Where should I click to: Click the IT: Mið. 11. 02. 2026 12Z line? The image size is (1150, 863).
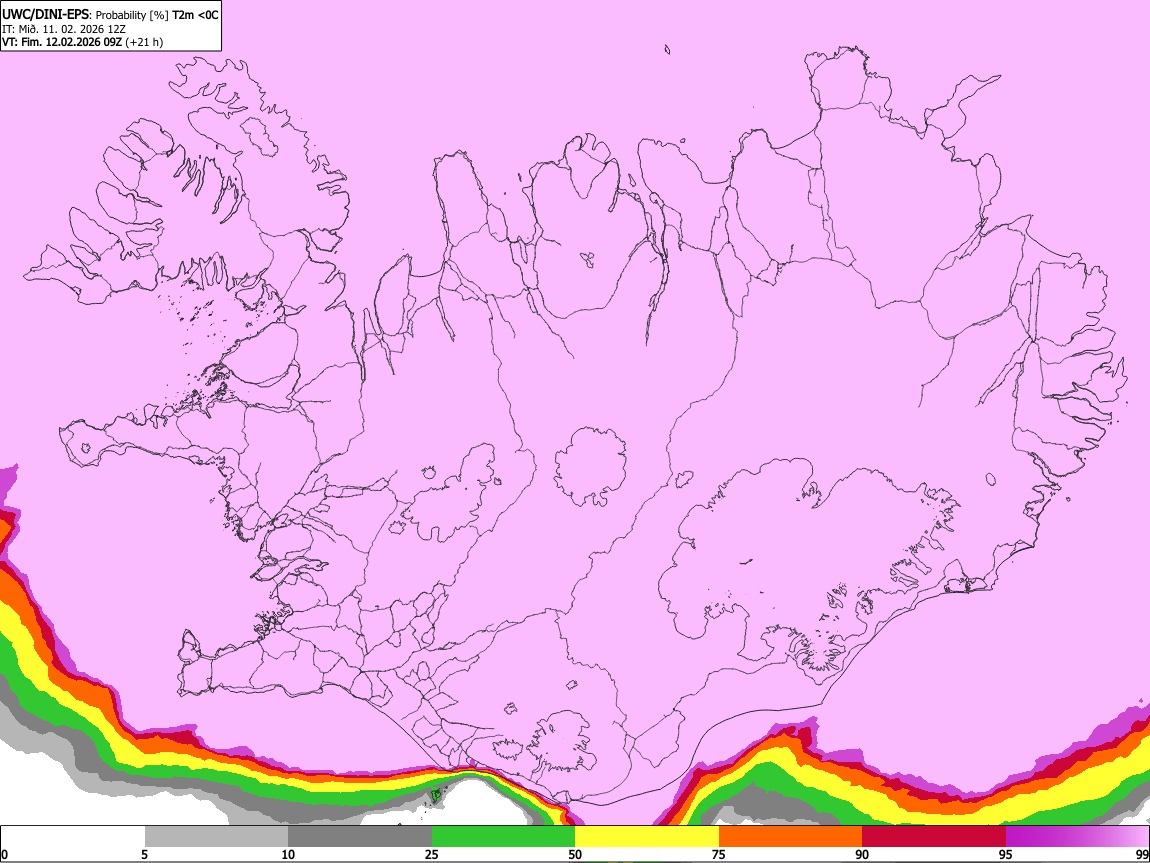[x=64, y=29]
